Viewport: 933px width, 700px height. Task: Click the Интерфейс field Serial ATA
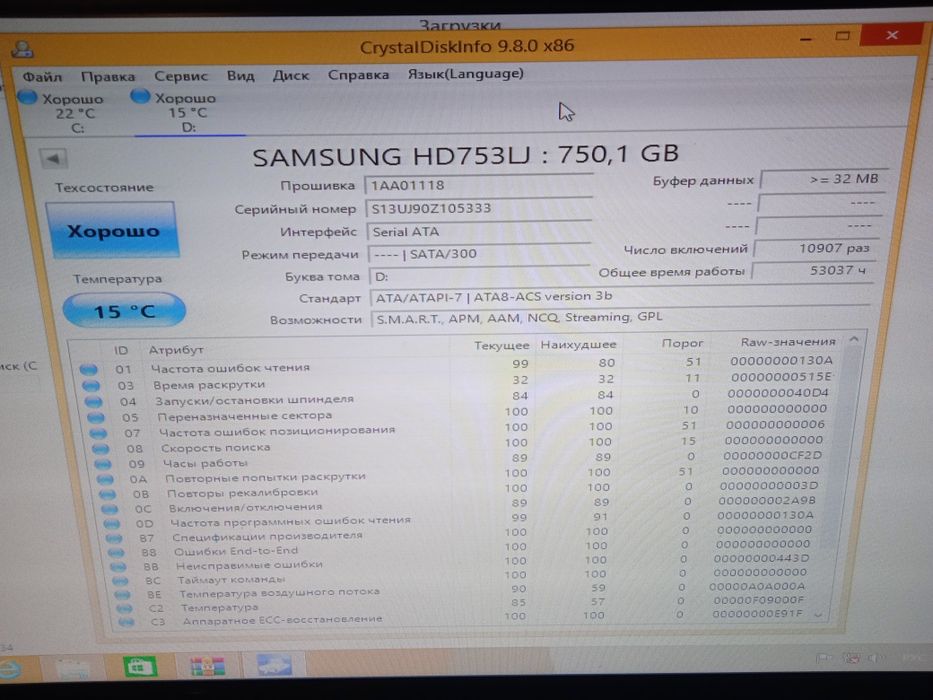[x=478, y=232]
